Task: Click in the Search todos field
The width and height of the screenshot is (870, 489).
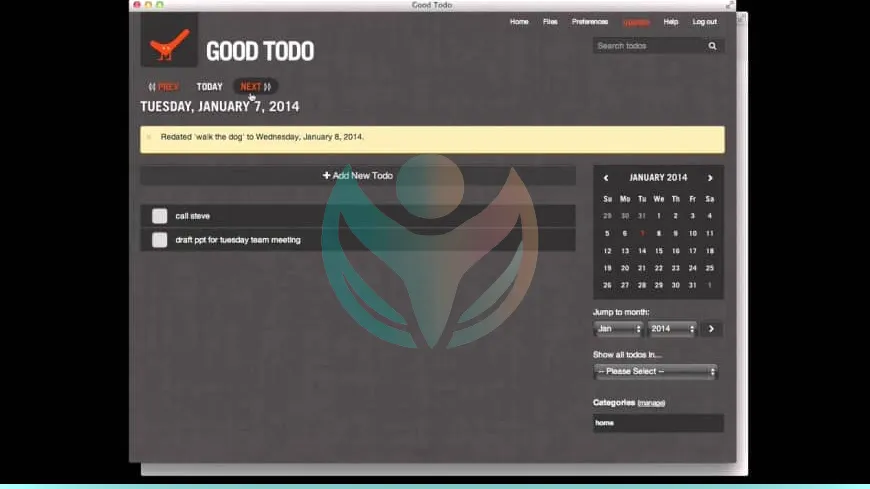Action: (646, 46)
